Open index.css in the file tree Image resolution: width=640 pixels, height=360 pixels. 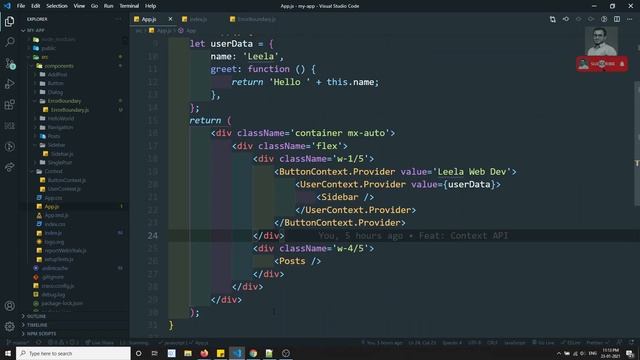tap(55, 224)
